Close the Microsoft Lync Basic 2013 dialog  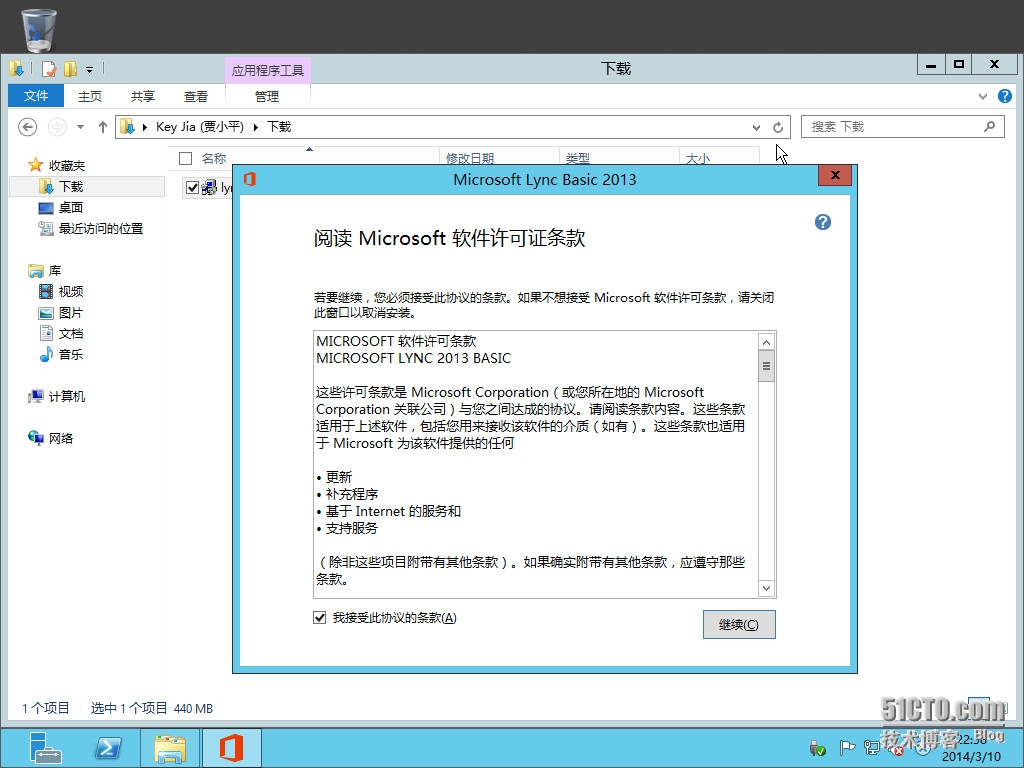835,175
